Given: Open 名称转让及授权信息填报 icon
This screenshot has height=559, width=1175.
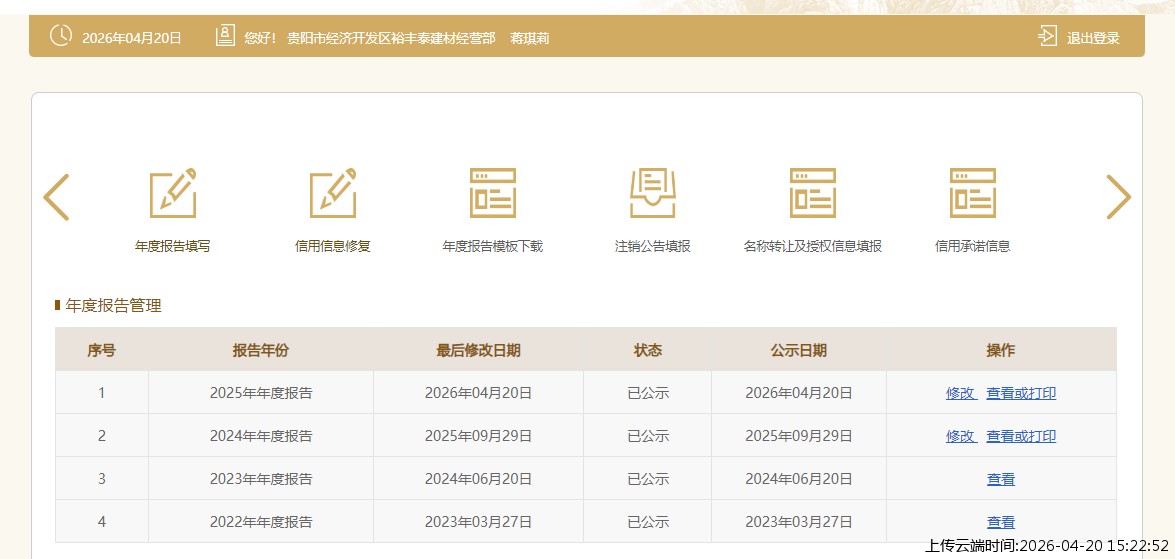Looking at the screenshot, I should tap(812, 194).
